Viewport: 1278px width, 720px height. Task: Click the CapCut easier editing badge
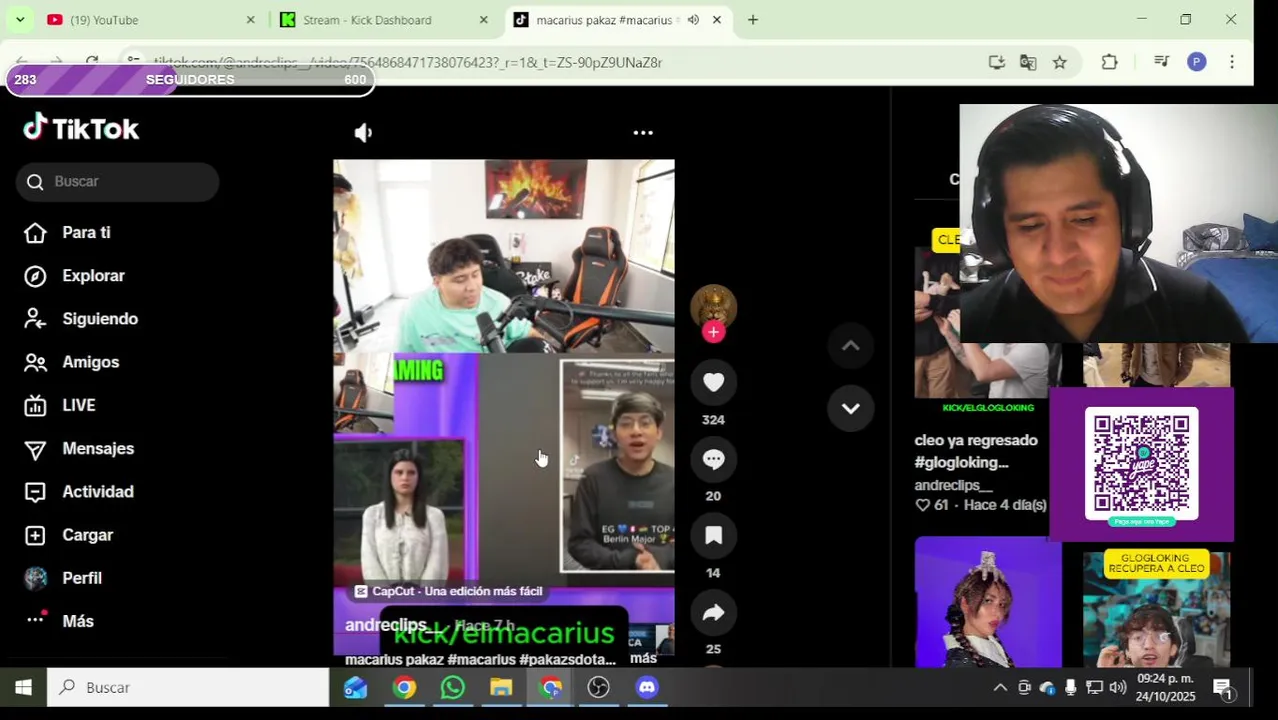(448, 591)
